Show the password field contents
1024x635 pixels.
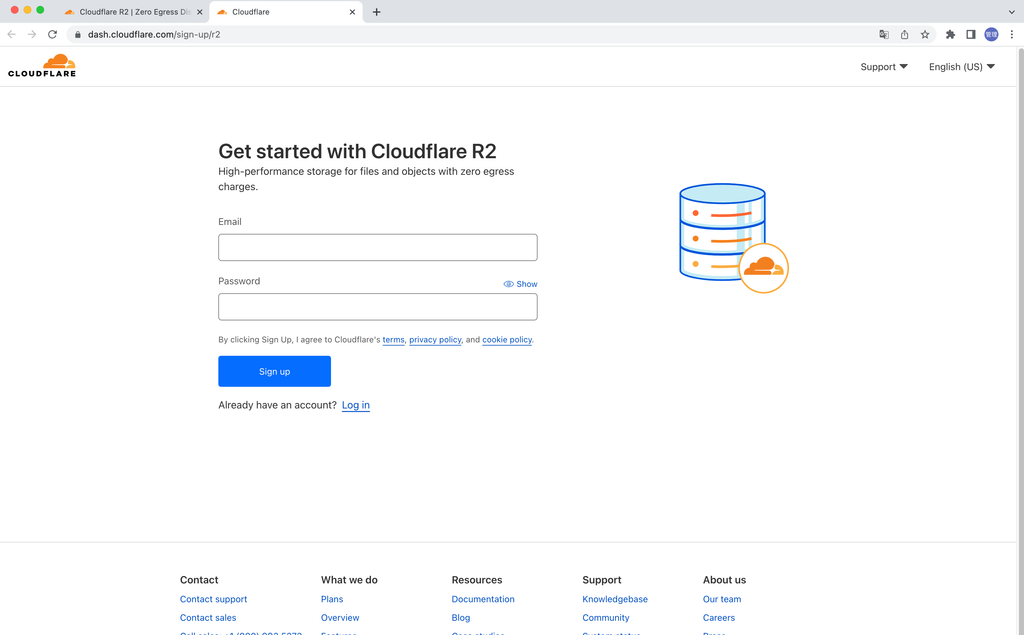tap(520, 284)
